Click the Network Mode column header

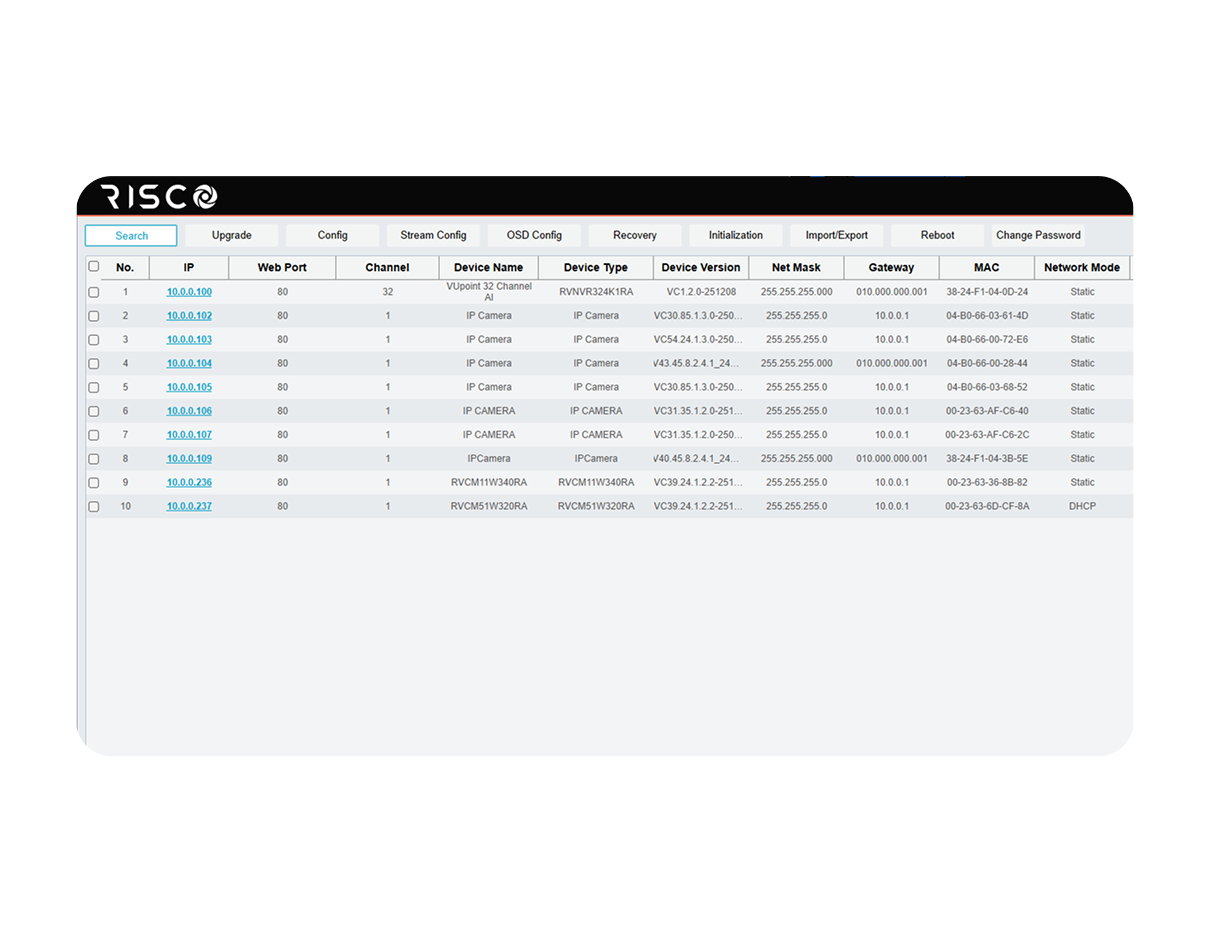click(x=1081, y=268)
